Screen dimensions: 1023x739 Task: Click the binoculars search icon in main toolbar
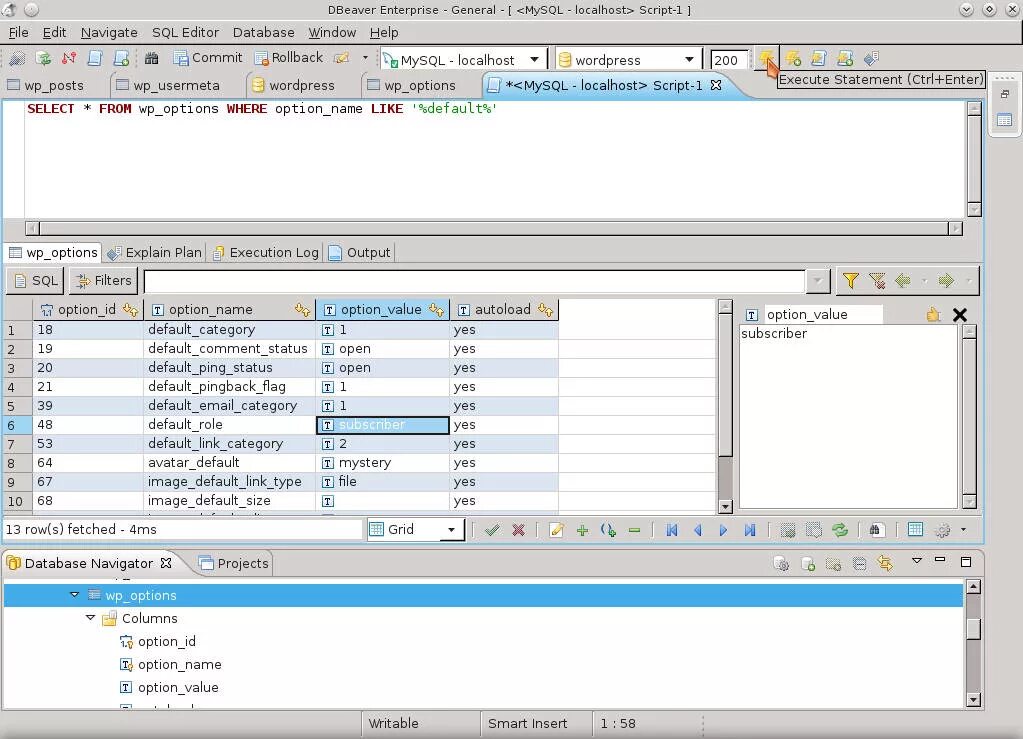coord(151,59)
